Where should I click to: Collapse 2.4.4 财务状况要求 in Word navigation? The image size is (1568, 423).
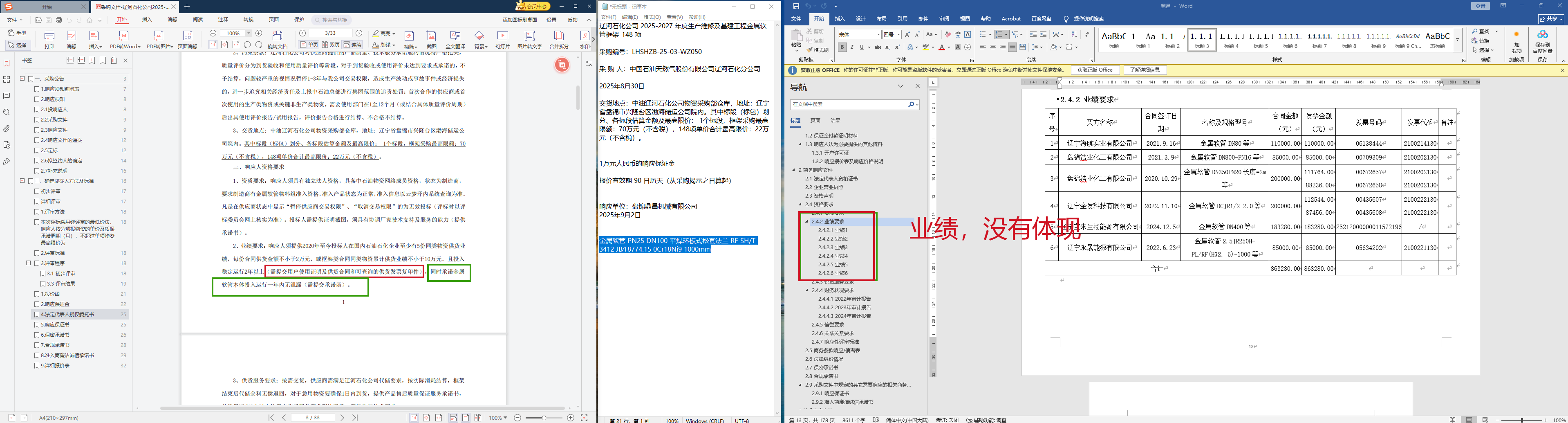tap(807, 291)
